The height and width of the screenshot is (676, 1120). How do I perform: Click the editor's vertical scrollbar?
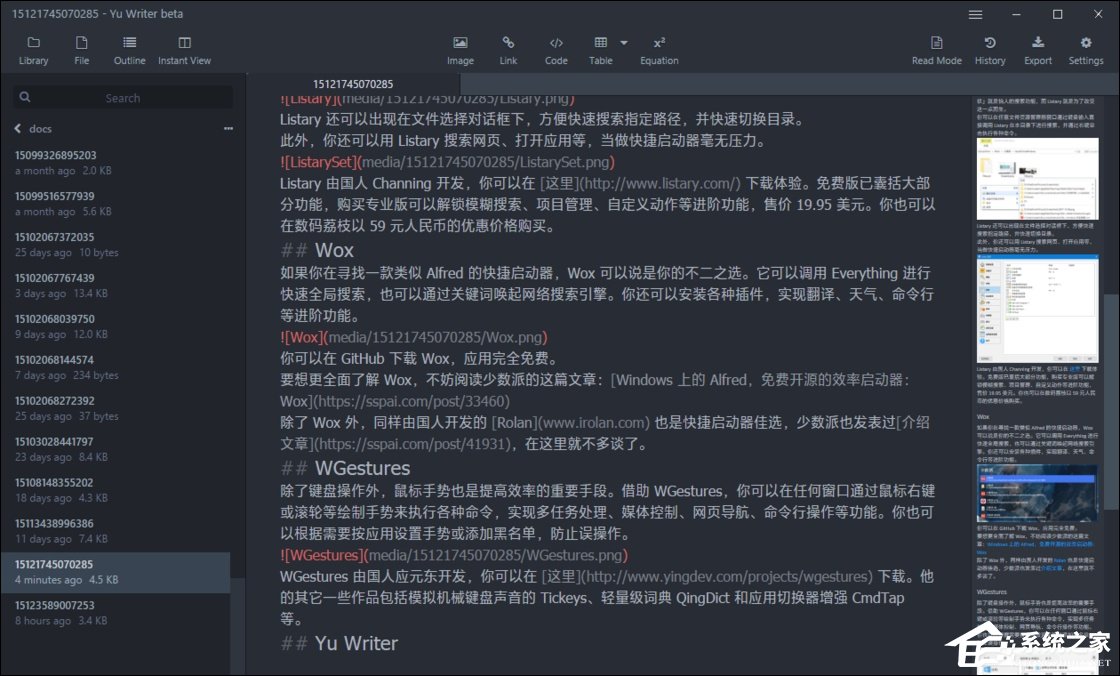click(x=1111, y=400)
